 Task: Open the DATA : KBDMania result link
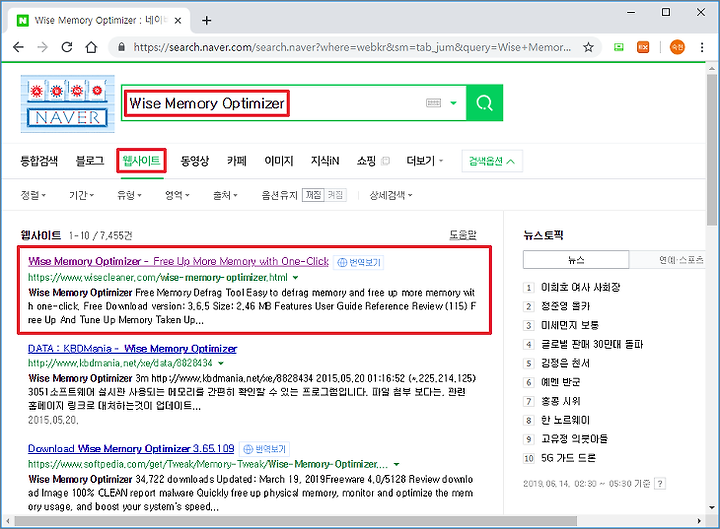tap(132, 349)
